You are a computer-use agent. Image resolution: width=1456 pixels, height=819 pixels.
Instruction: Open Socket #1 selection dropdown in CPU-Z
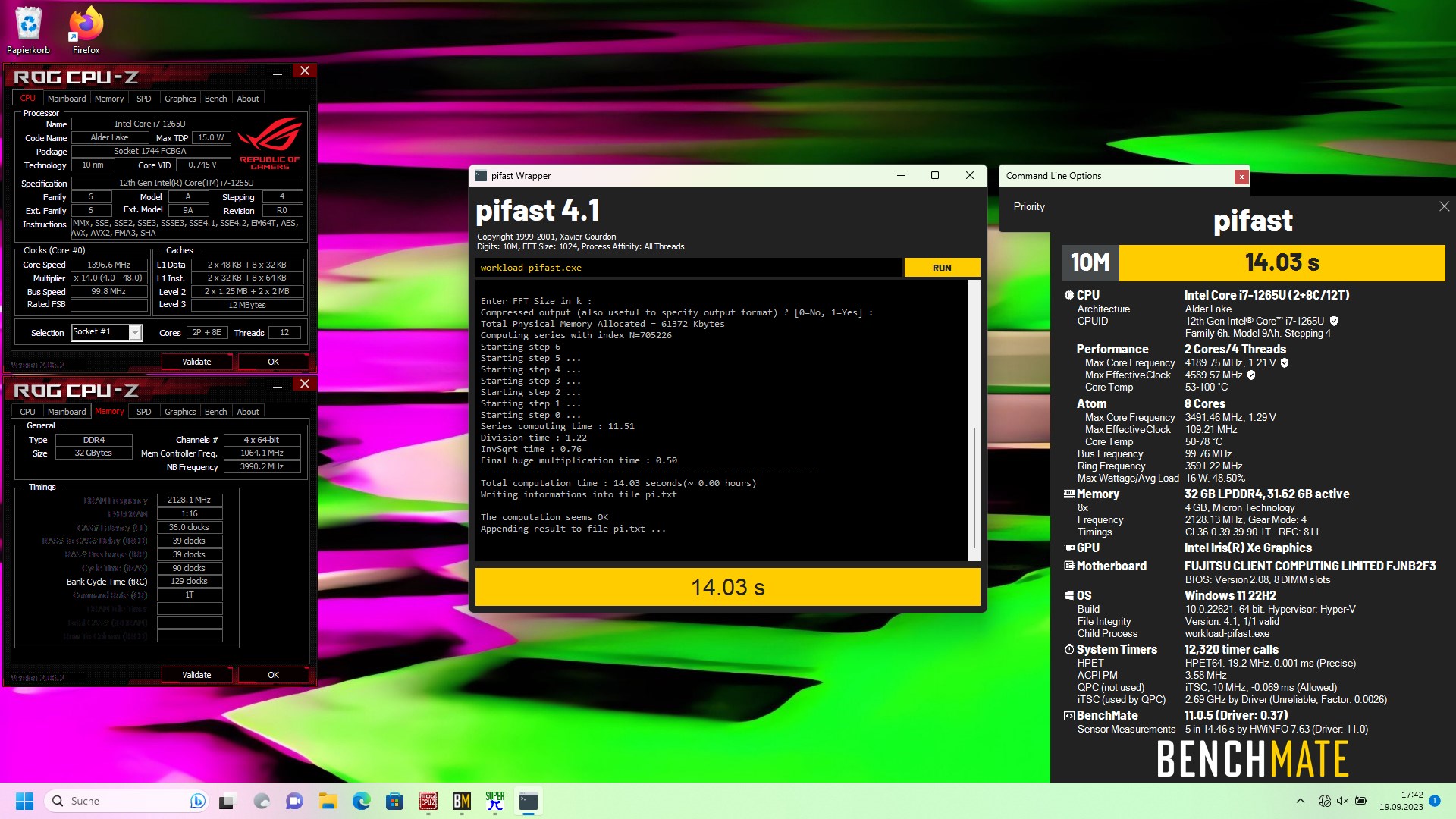pyautogui.click(x=135, y=333)
